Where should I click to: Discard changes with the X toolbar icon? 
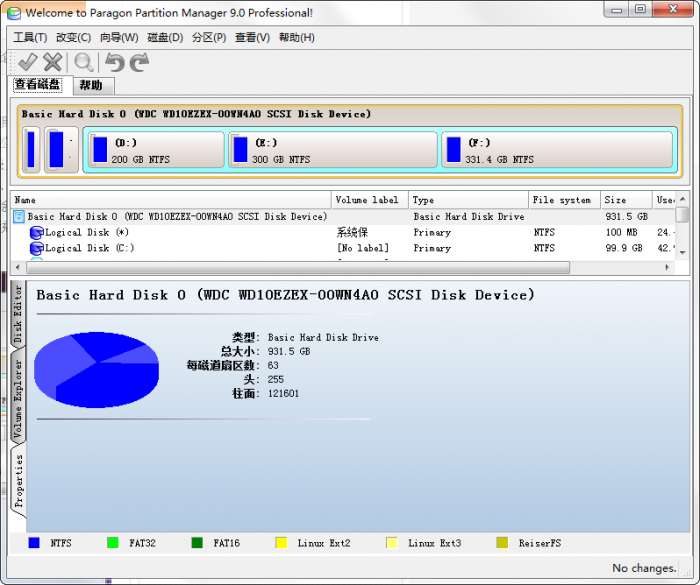point(53,62)
